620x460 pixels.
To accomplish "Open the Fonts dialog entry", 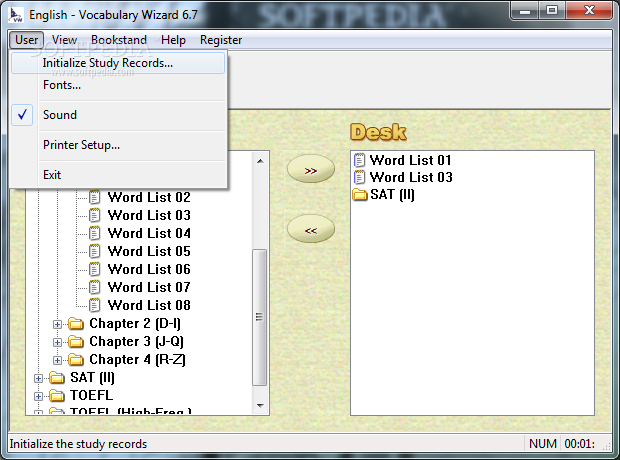I will 118,85.
